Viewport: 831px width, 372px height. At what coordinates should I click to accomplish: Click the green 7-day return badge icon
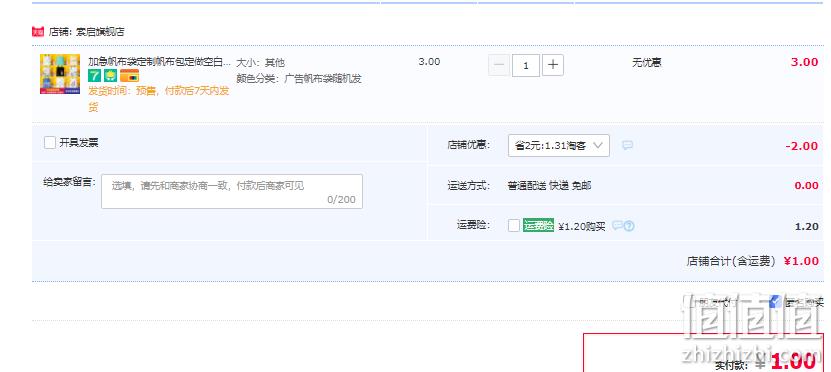point(94,76)
